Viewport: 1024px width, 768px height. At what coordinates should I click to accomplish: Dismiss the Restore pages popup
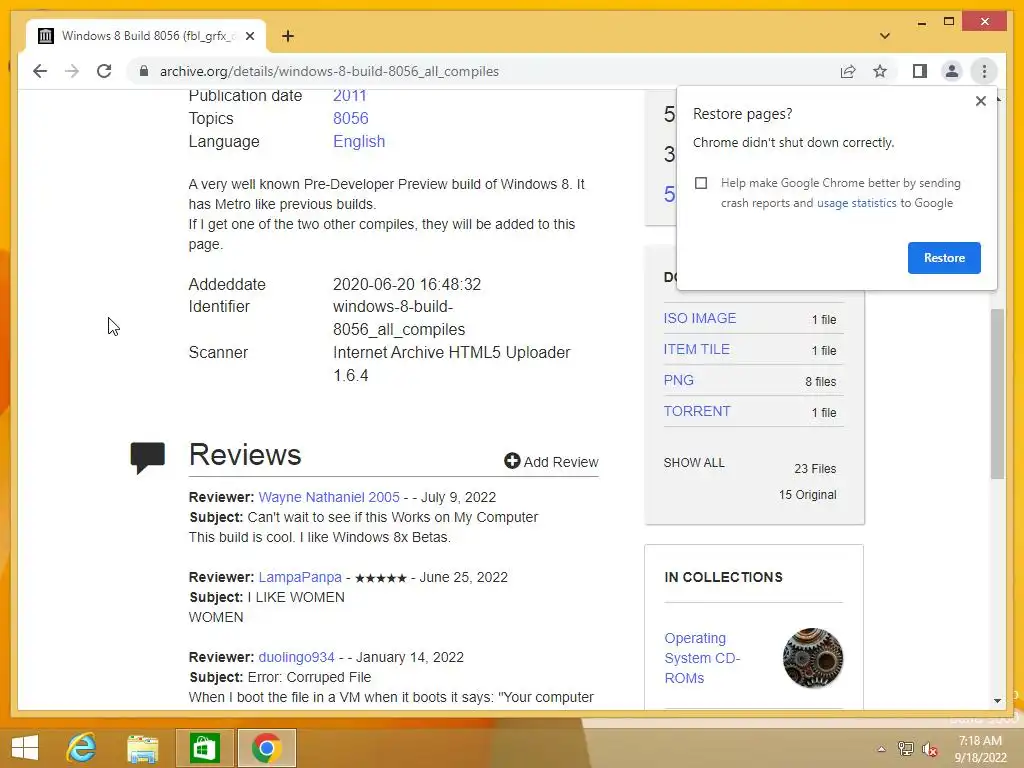(980, 101)
